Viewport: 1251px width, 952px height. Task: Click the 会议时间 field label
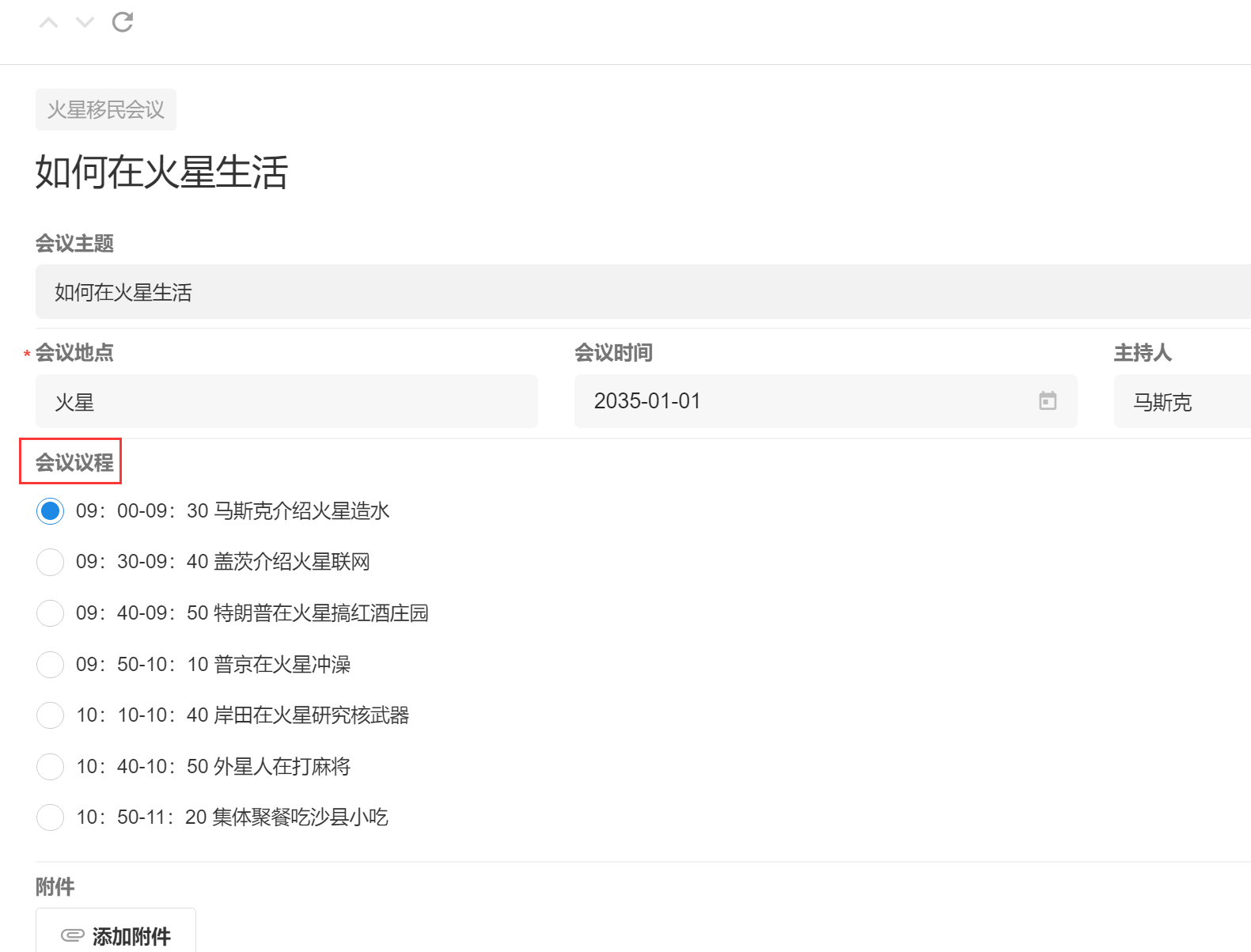pyautogui.click(x=613, y=352)
